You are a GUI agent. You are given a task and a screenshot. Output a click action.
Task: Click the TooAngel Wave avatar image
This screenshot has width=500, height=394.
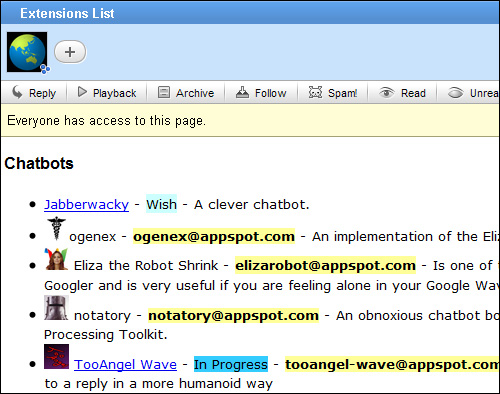[56, 357]
